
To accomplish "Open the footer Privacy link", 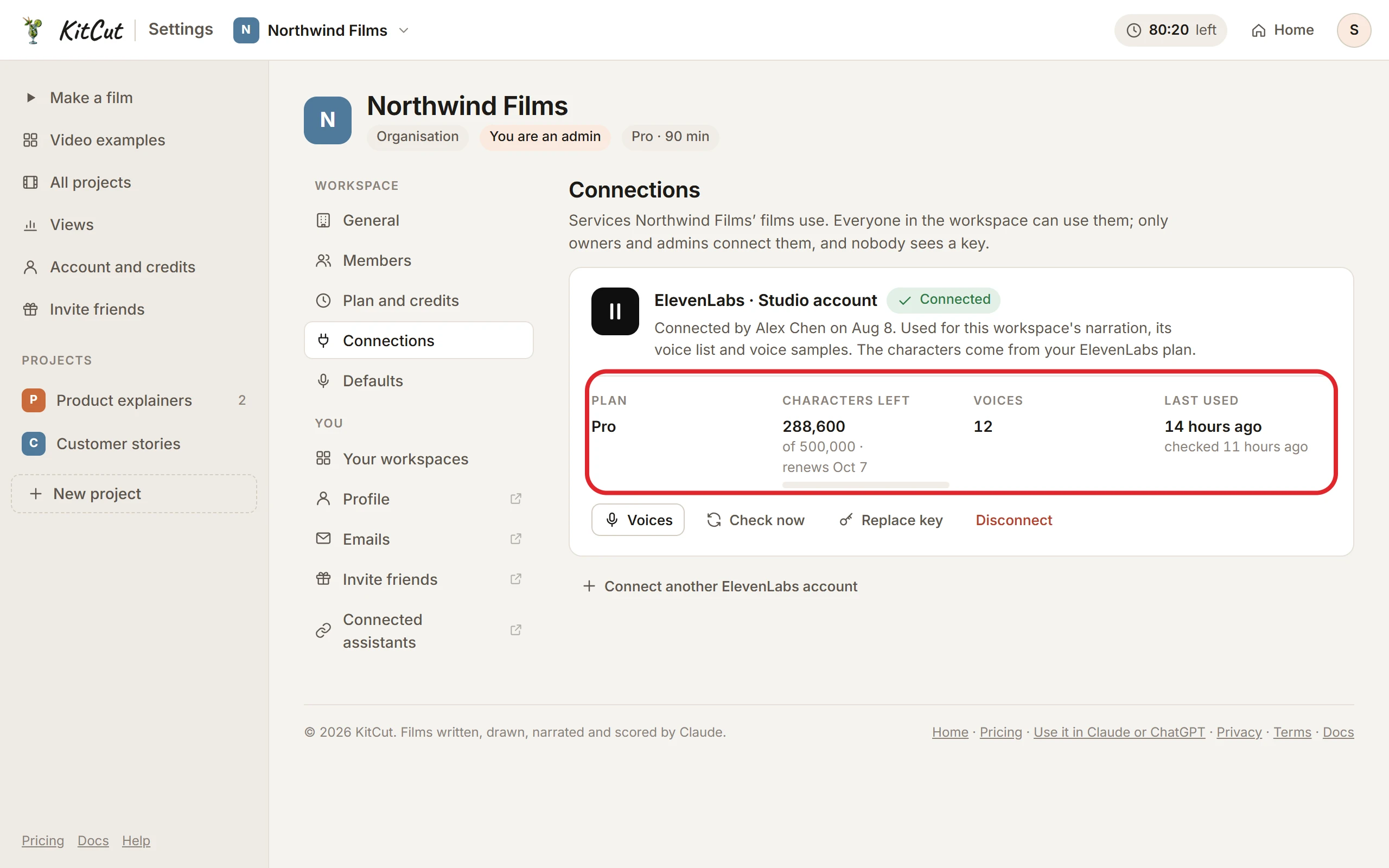I will pyautogui.click(x=1239, y=732).
